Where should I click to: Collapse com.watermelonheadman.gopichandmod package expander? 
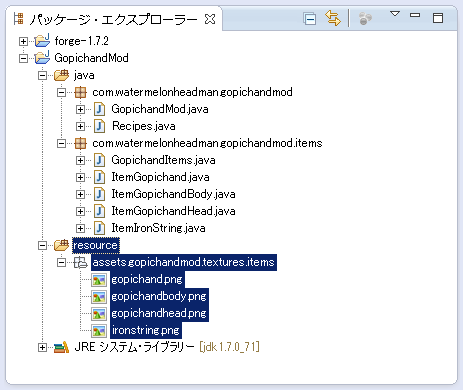(x=61, y=92)
